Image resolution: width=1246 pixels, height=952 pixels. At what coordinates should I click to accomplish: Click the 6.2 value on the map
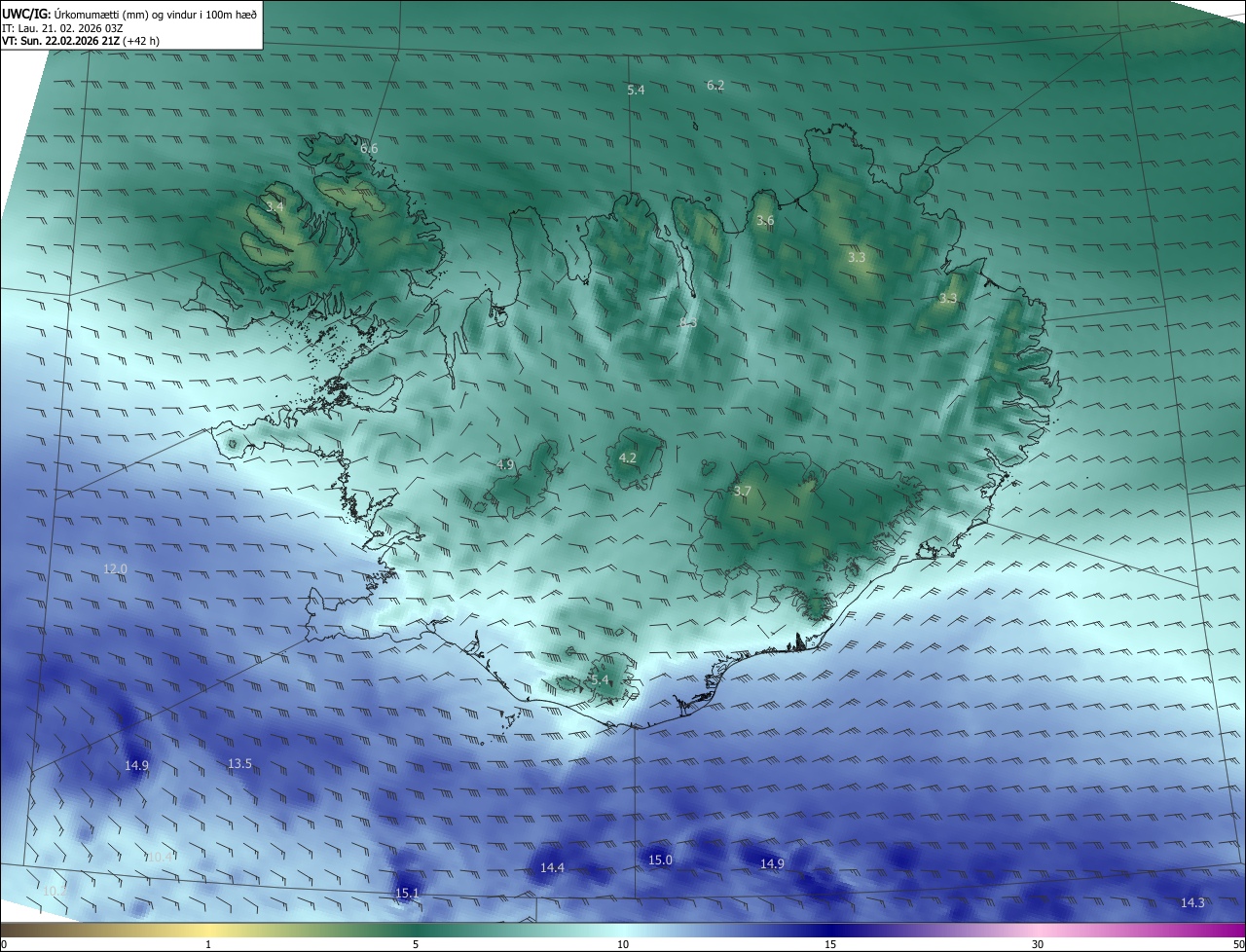[x=715, y=86]
